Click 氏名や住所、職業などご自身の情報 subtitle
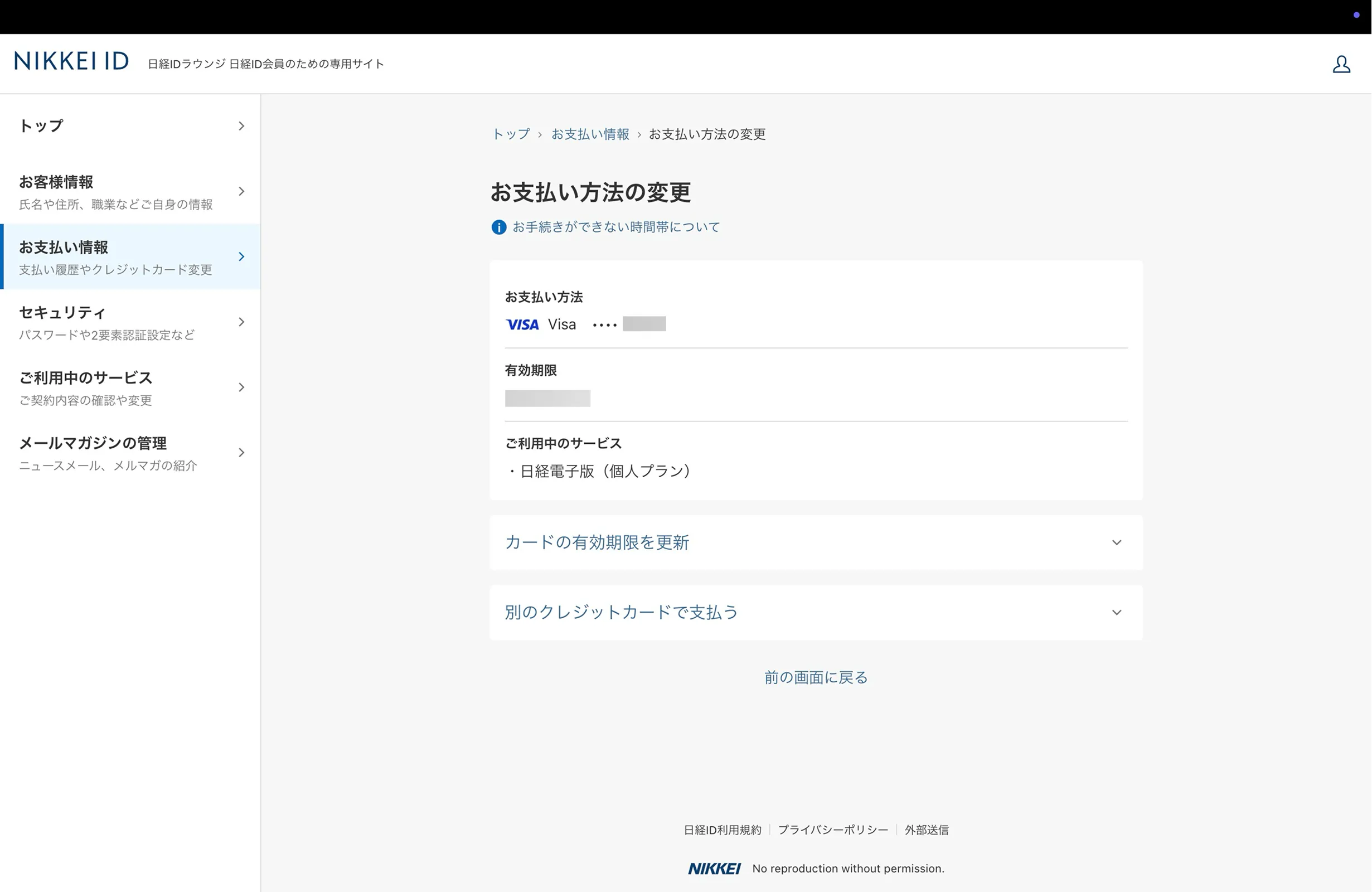Viewport: 1372px width, 892px height. (116, 205)
